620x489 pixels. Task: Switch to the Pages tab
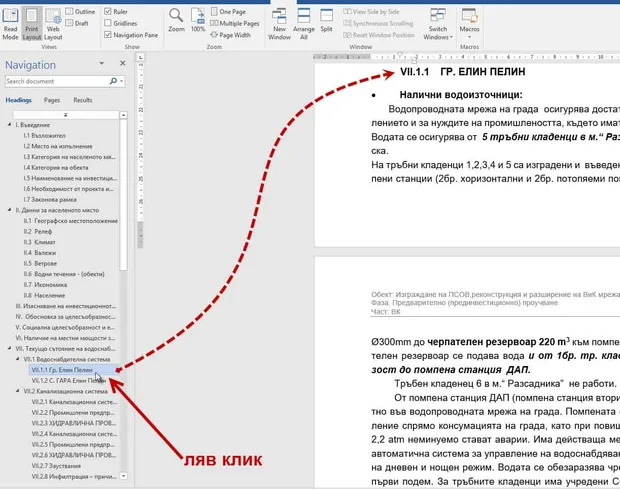pyautogui.click(x=52, y=100)
